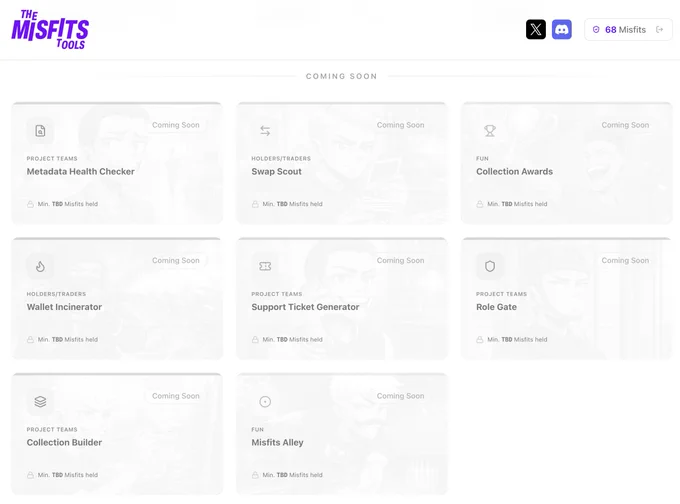Viewport: 680px width, 504px height.
Task: Click the lock icon on Support Ticket Generator card
Action: point(255,340)
